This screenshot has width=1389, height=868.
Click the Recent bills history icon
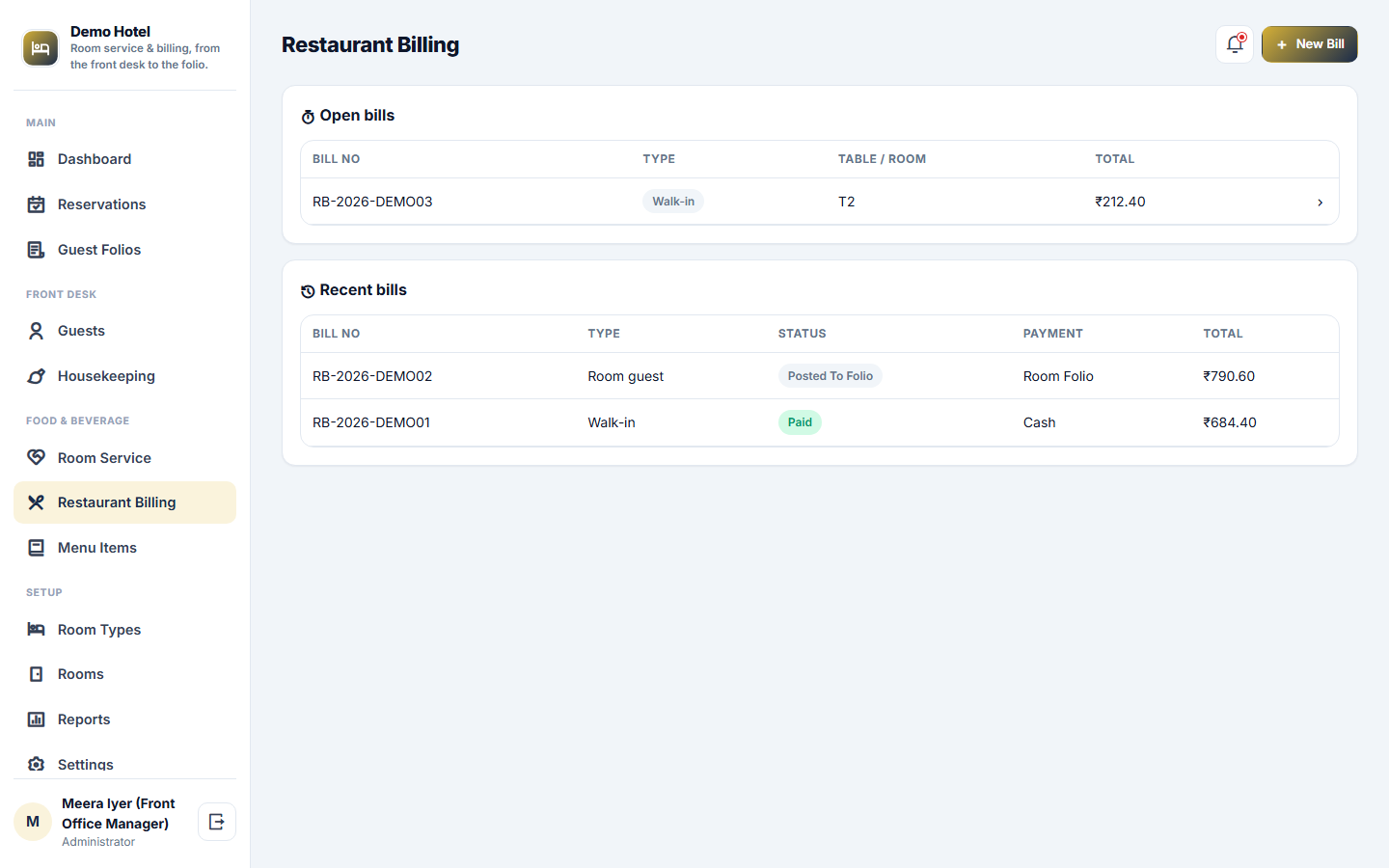click(308, 291)
